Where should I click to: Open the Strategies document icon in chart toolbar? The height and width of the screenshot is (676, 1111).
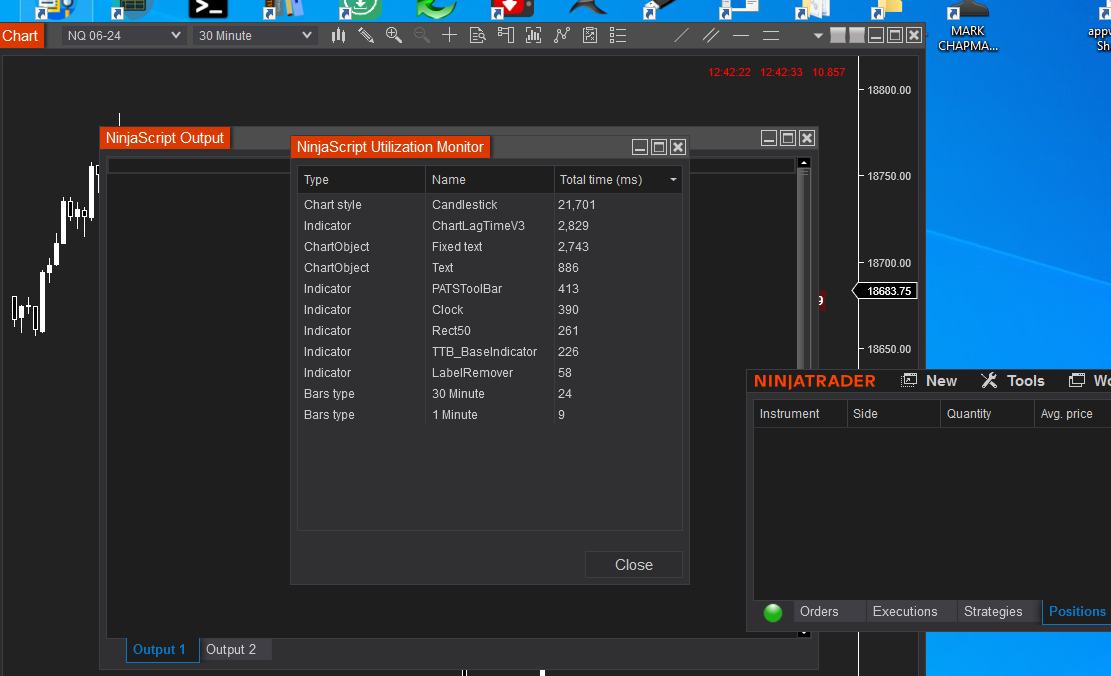pyautogui.click(x=590, y=35)
